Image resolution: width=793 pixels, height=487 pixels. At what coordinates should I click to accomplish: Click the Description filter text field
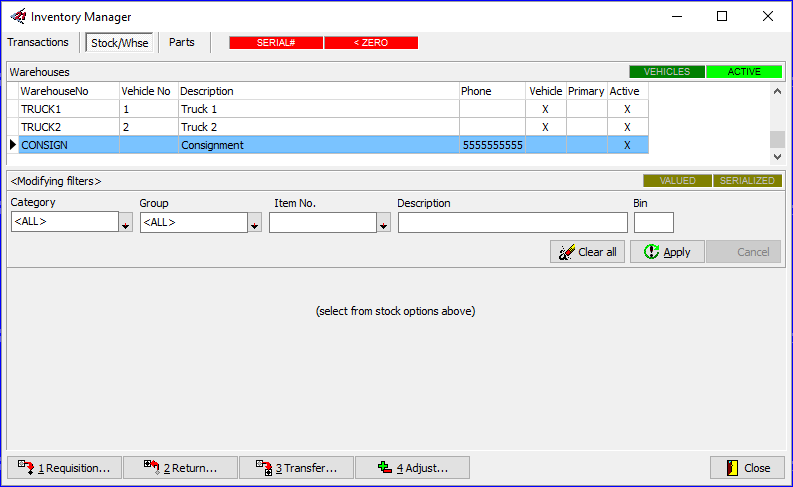pyautogui.click(x=512, y=223)
